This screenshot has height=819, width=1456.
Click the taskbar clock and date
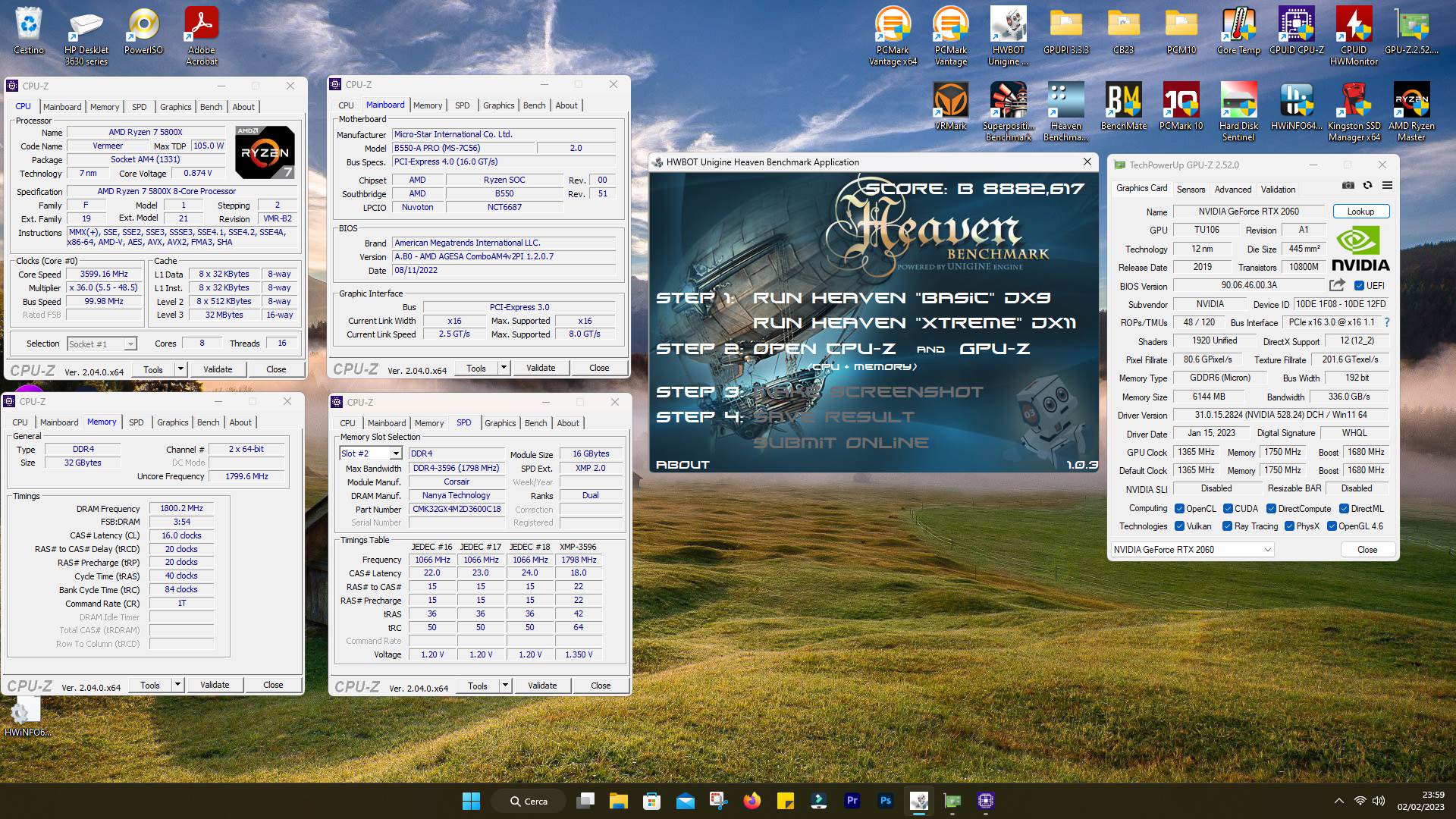click(x=1421, y=801)
